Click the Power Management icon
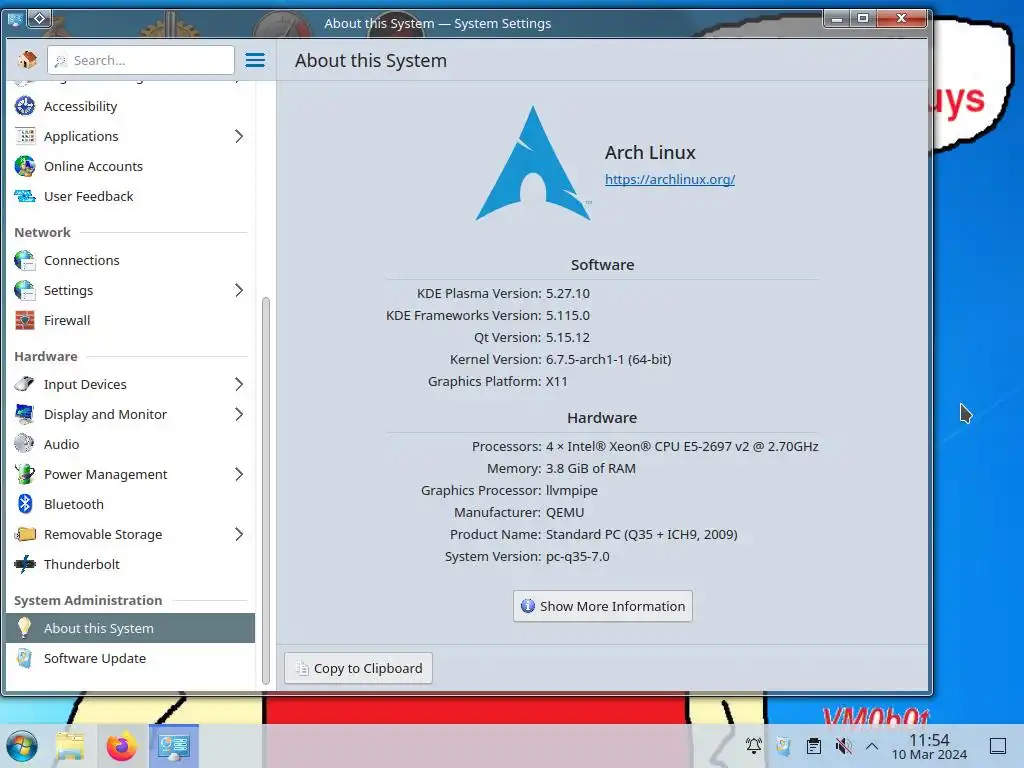1024x768 pixels. click(x=25, y=474)
